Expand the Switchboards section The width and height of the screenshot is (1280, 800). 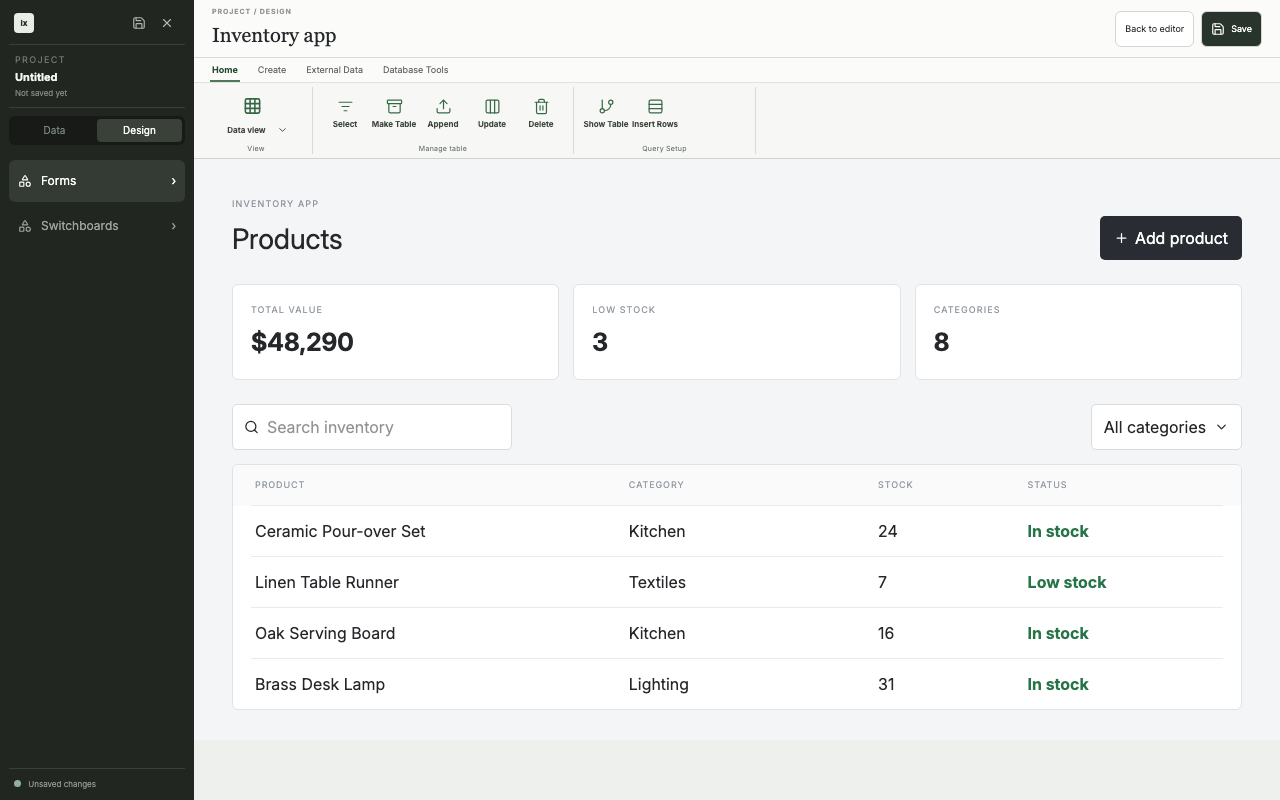pos(97,226)
